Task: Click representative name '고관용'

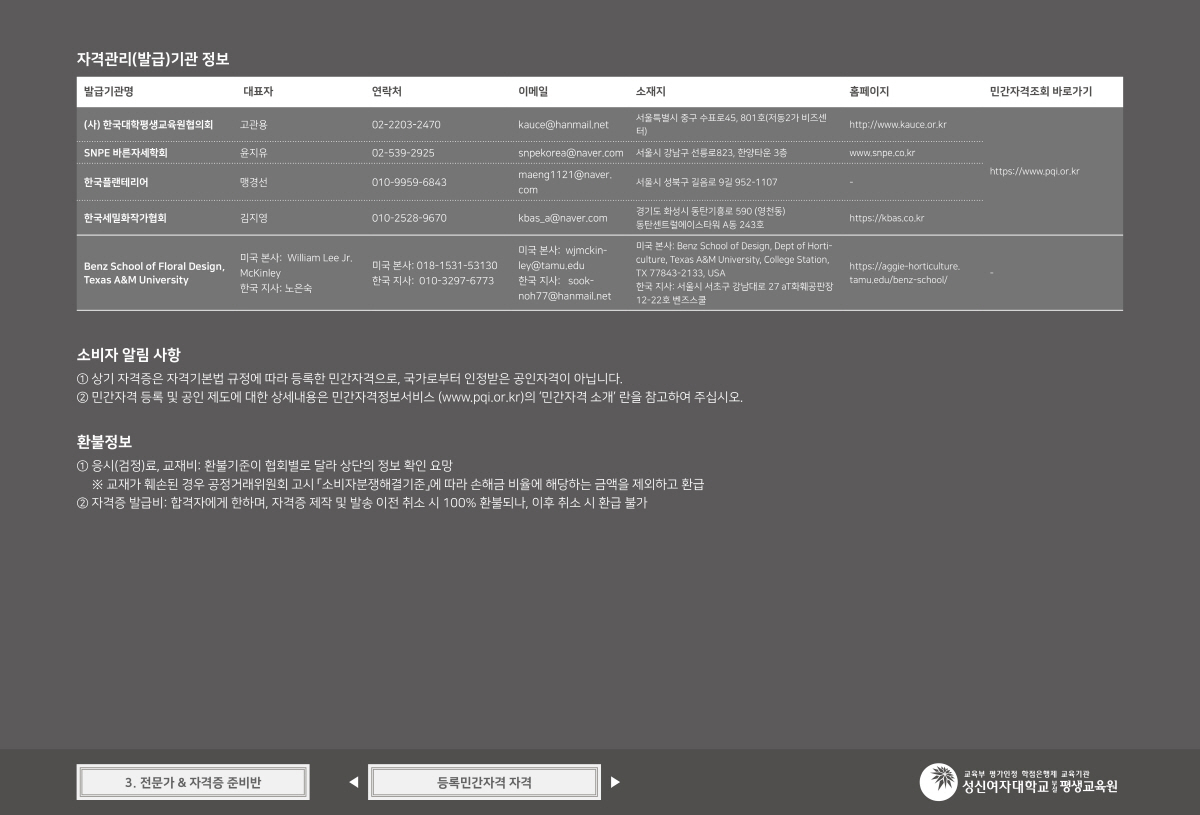Action: pos(254,125)
